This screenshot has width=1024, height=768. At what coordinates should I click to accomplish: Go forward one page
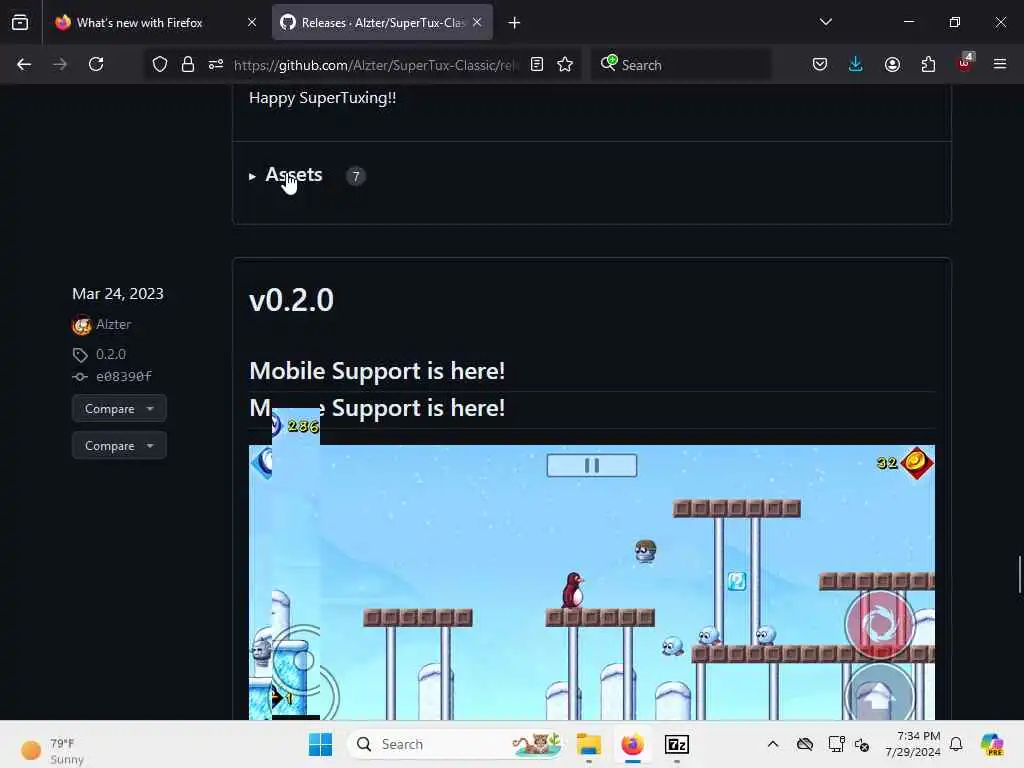pyautogui.click(x=60, y=65)
